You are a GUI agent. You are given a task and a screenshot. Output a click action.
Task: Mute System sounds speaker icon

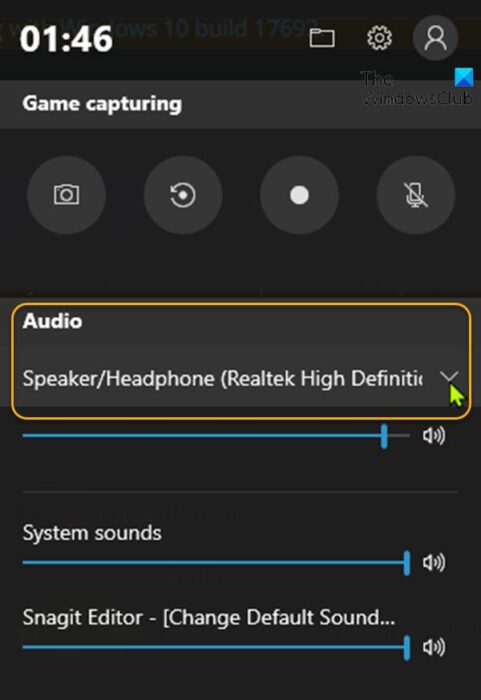[434, 562]
